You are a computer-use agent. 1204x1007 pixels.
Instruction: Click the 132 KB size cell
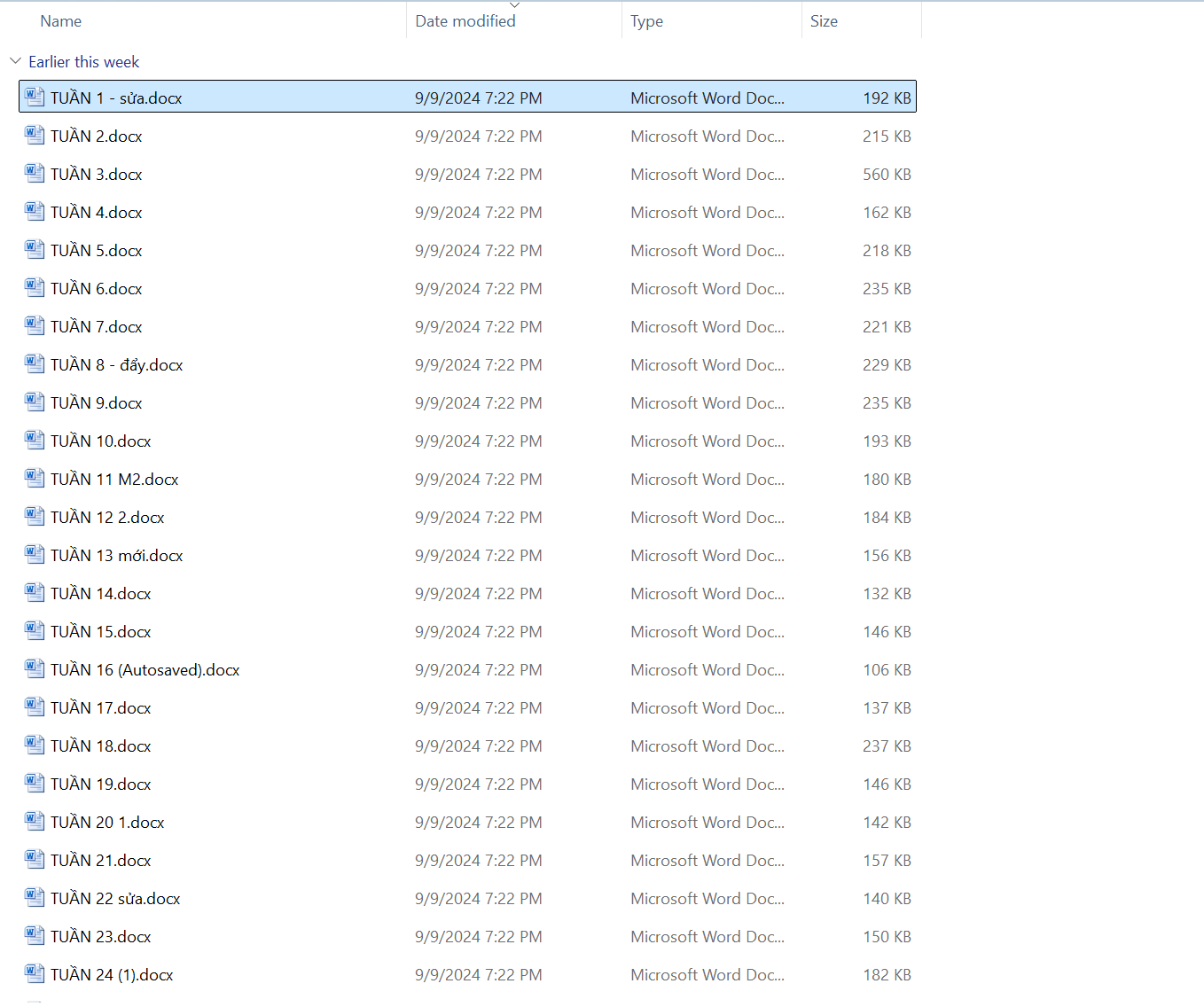887,594
